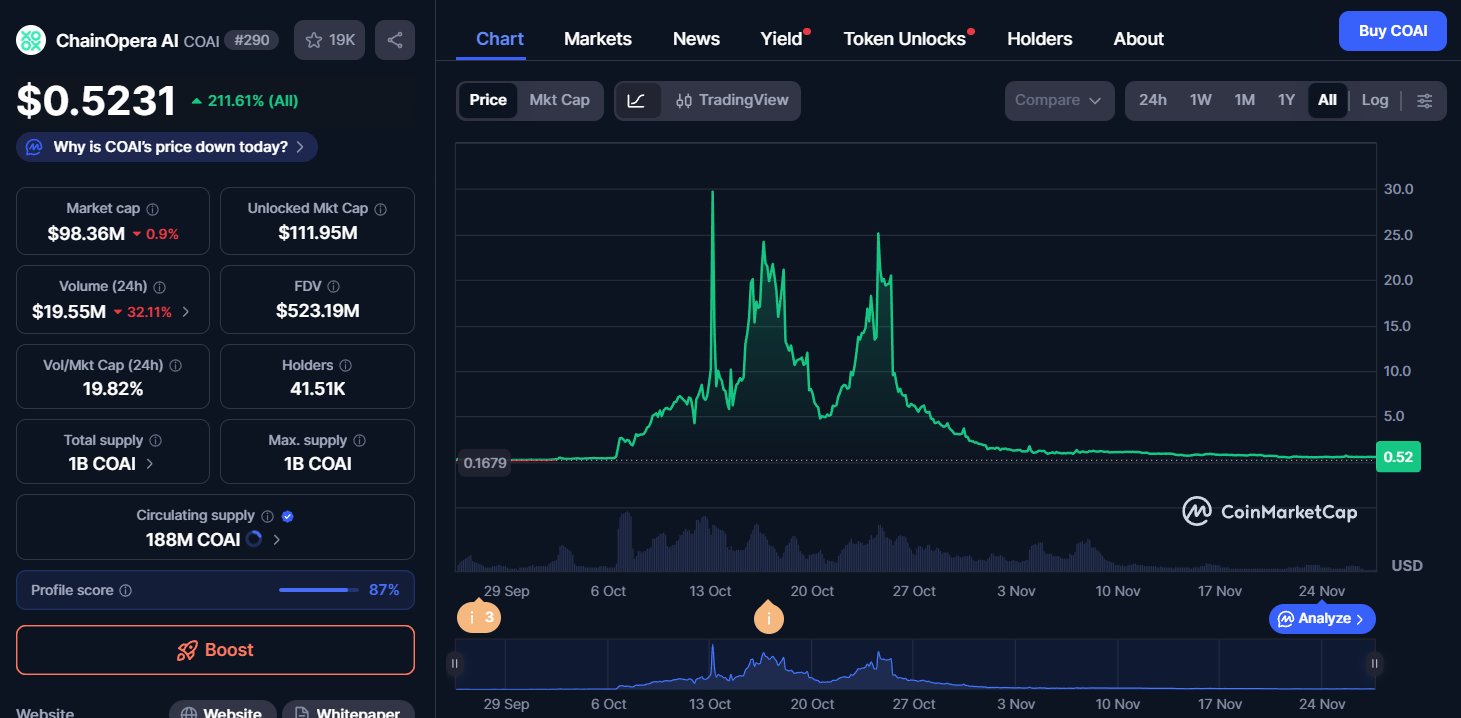This screenshot has height=718, width=1461.
Task: Expand Volume (24h) details chevron
Action: pos(185,312)
